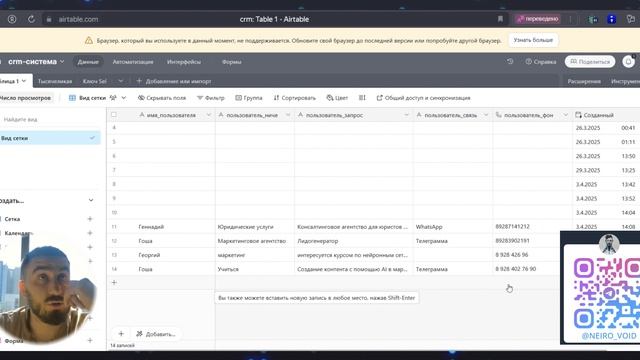Image resolution: width=640 pixels, height=360 pixels.
Task: Open the Сортировать tool
Action: click(x=294, y=98)
